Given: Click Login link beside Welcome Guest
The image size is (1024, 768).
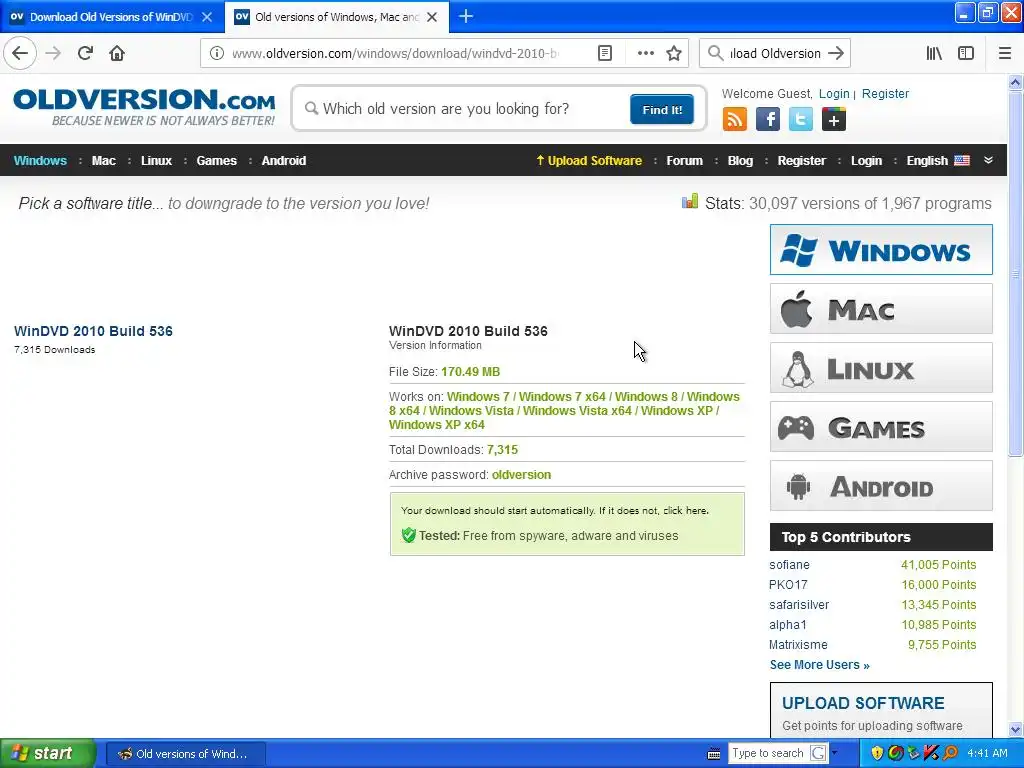Looking at the screenshot, I should [834, 93].
